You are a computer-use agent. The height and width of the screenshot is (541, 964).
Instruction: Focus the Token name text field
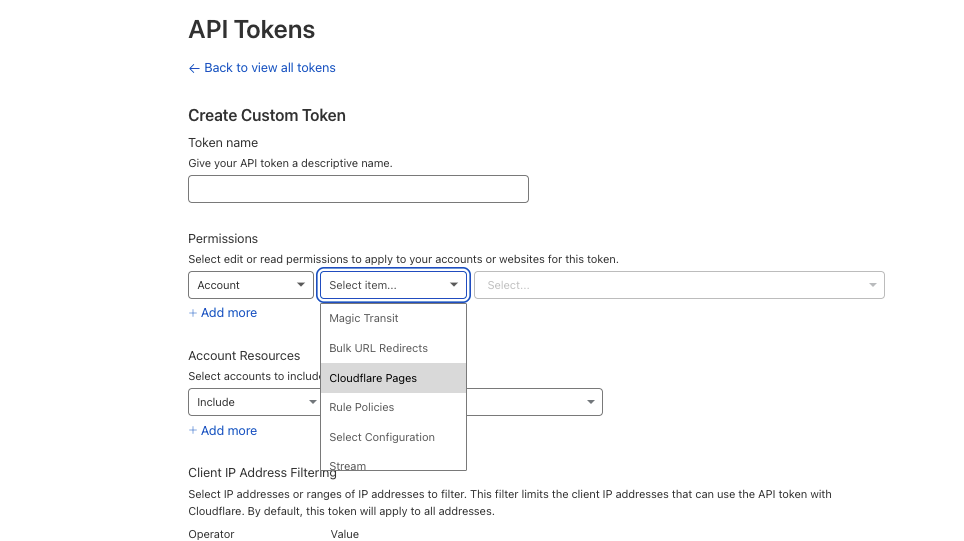coord(358,189)
